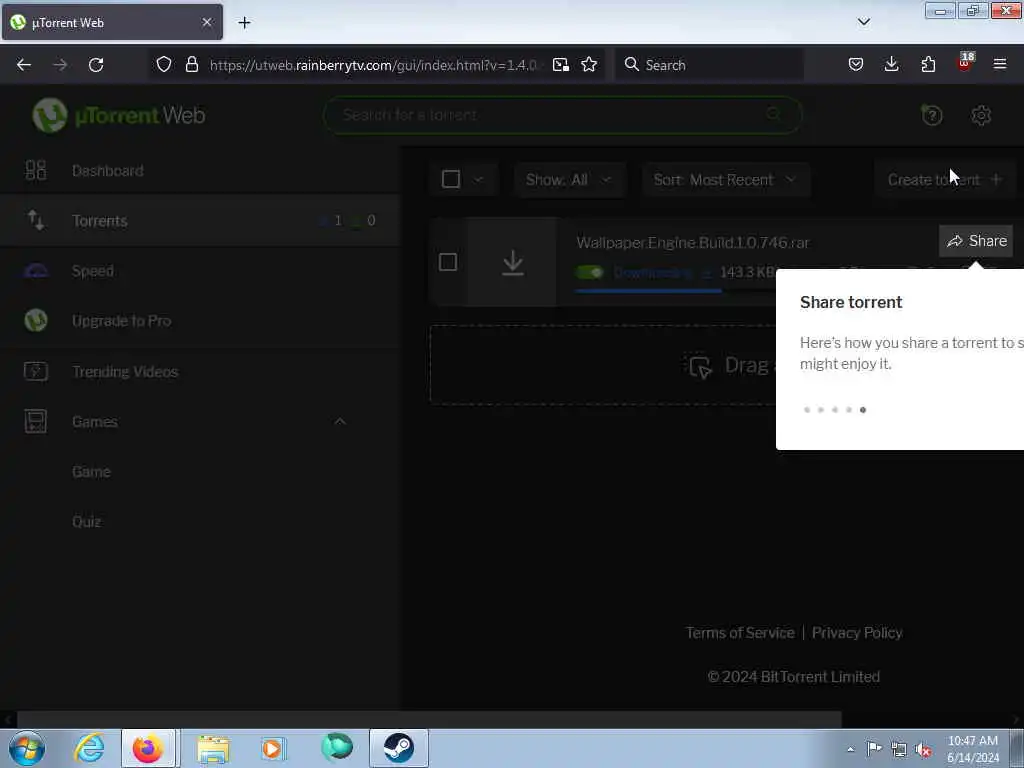Image resolution: width=1024 pixels, height=768 pixels.
Task: Click the Speed gauge icon
Action: point(36,271)
